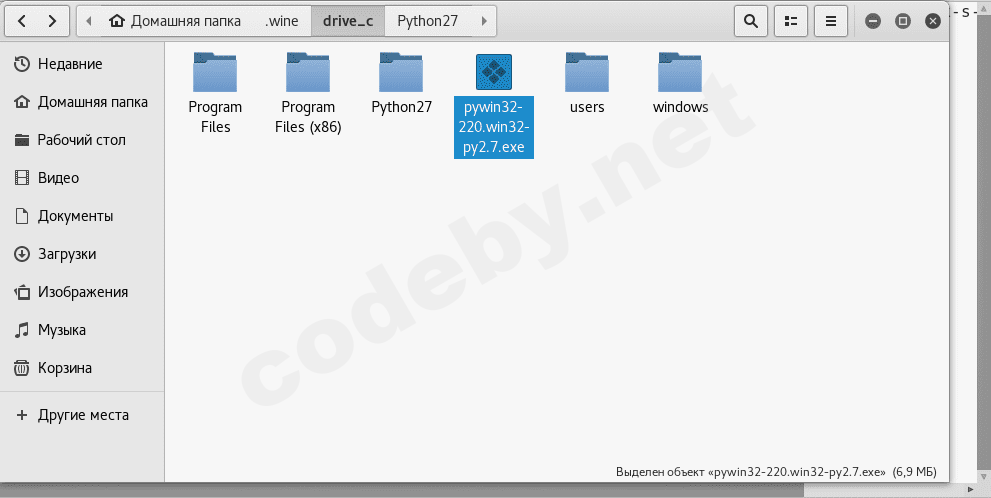Navigate to Домашняя папка in the path bar

coord(174,21)
